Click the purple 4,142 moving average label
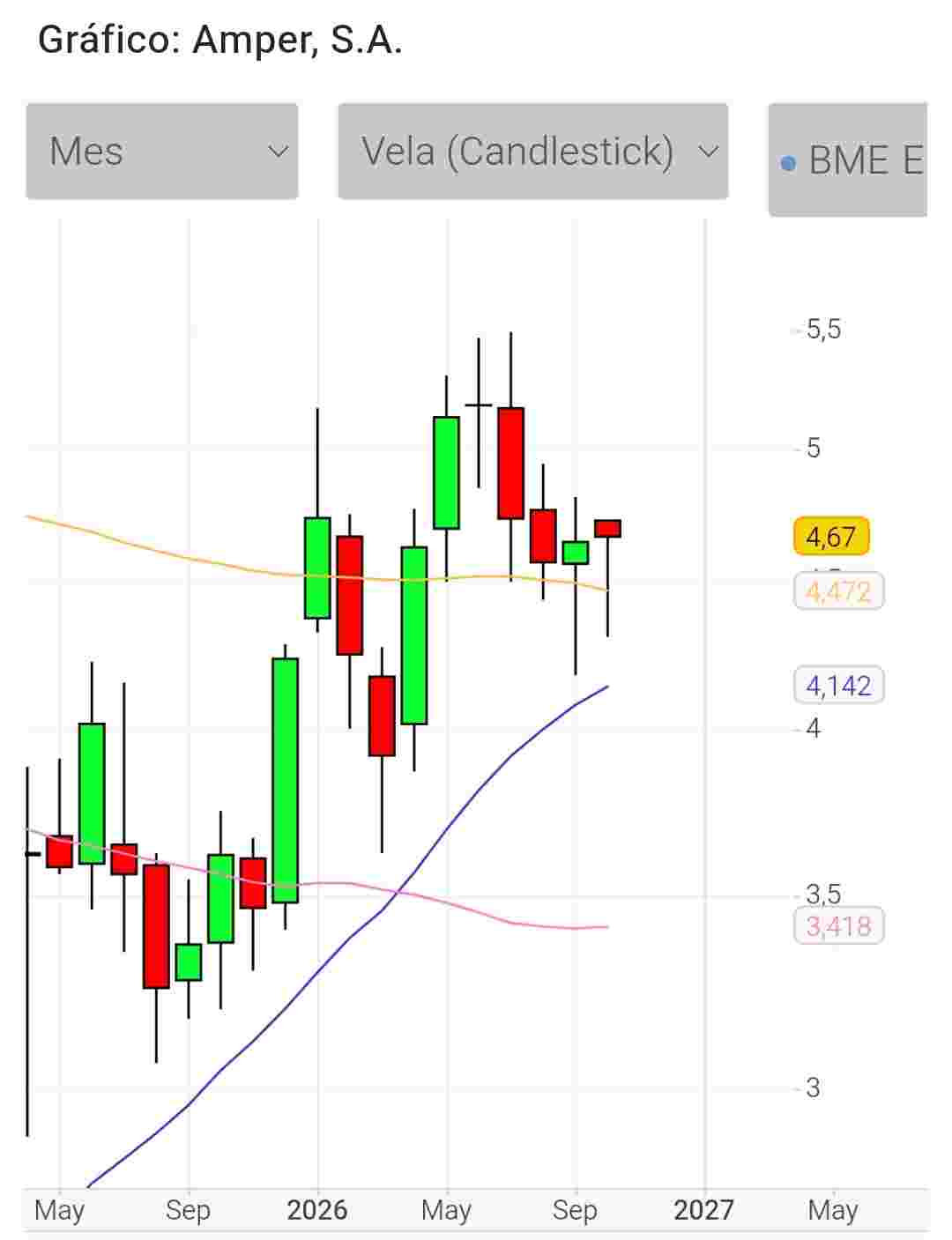Viewport: 952px width, 1240px height. pyautogui.click(x=838, y=685)
